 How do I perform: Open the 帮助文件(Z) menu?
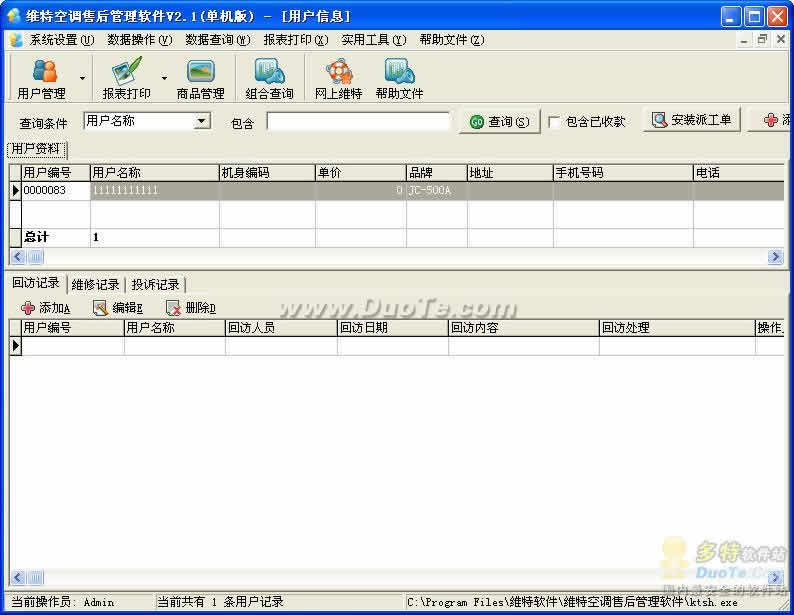point(451,39)
